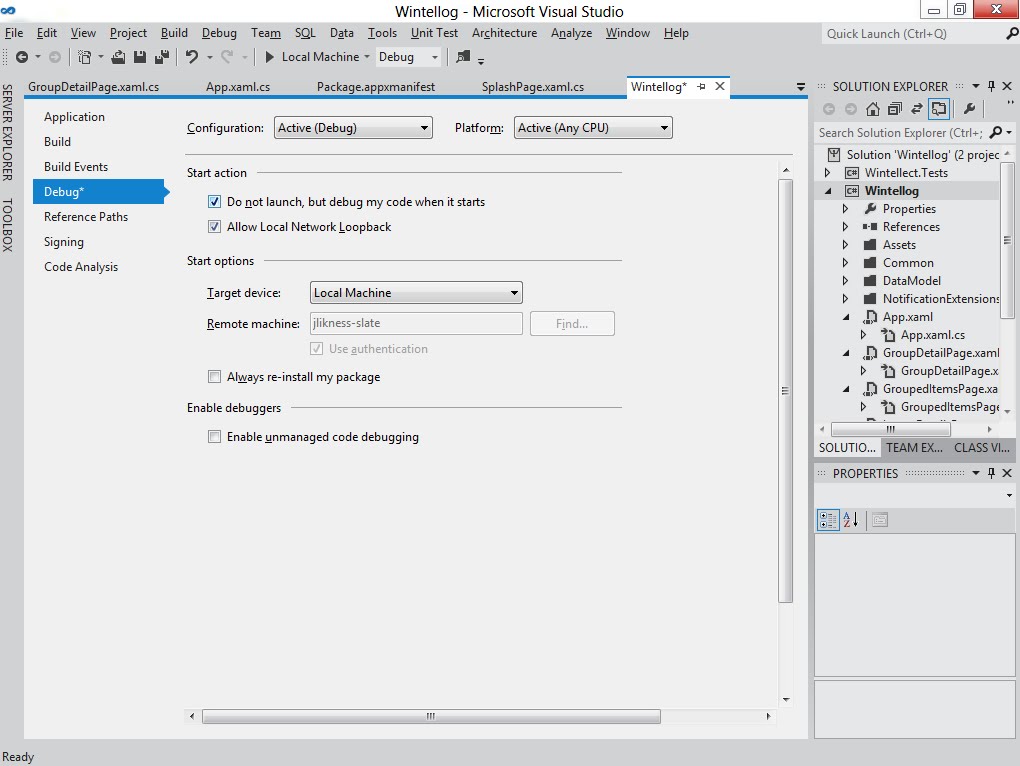Open the Local Machine dropdown arrow in toolbar
Viewport: 1020px width, 766px height.
(367, 57)
